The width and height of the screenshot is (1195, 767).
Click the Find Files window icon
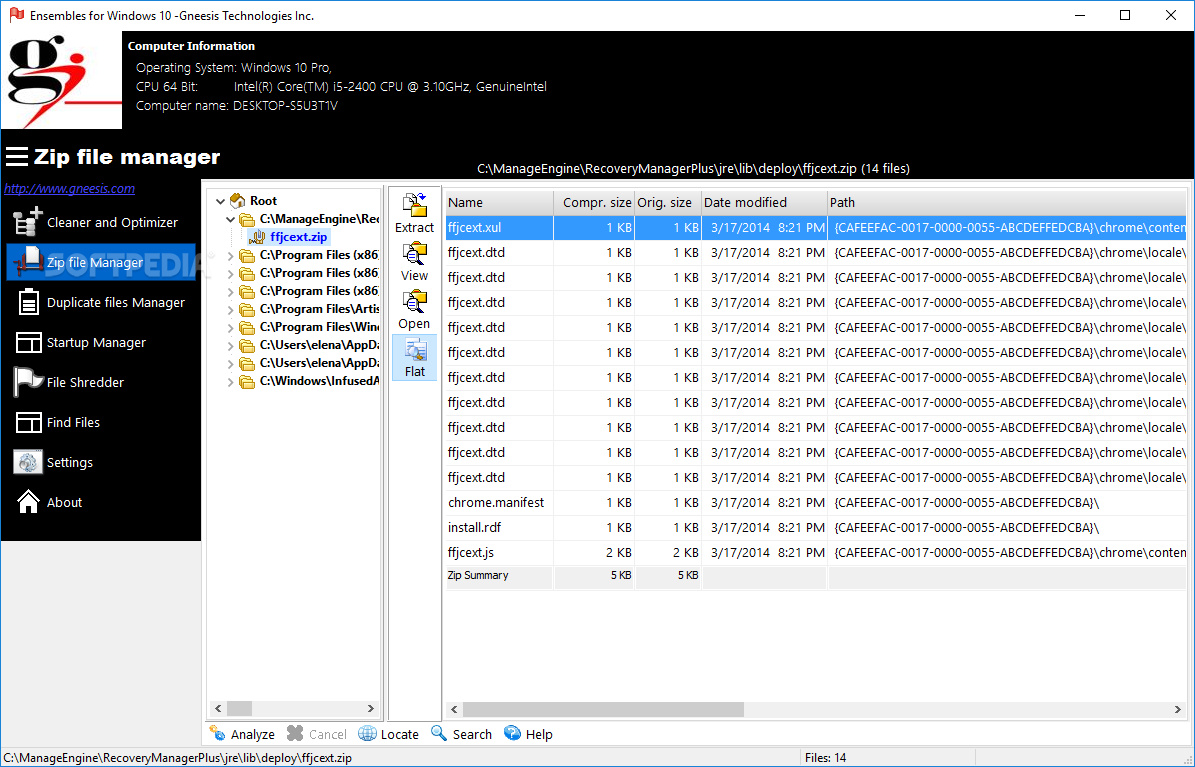(28, 422)
